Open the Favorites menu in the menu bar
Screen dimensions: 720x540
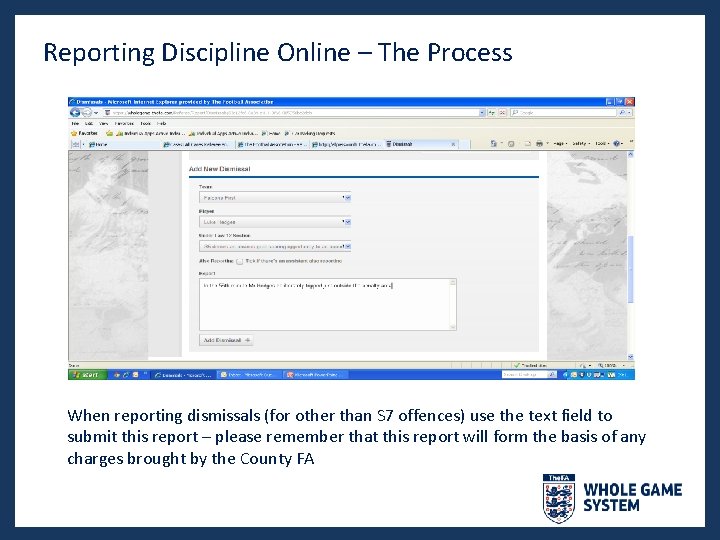[x=124, y=124]
